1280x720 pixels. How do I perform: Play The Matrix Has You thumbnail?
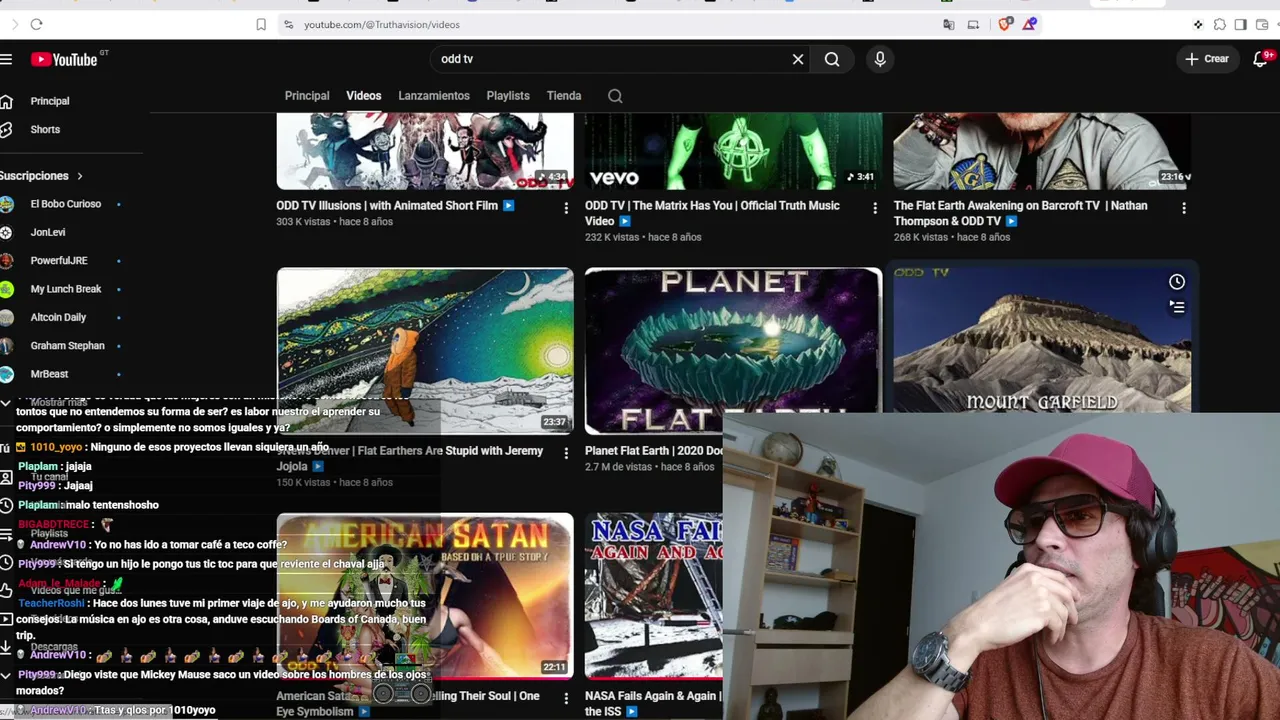[734, 151]
